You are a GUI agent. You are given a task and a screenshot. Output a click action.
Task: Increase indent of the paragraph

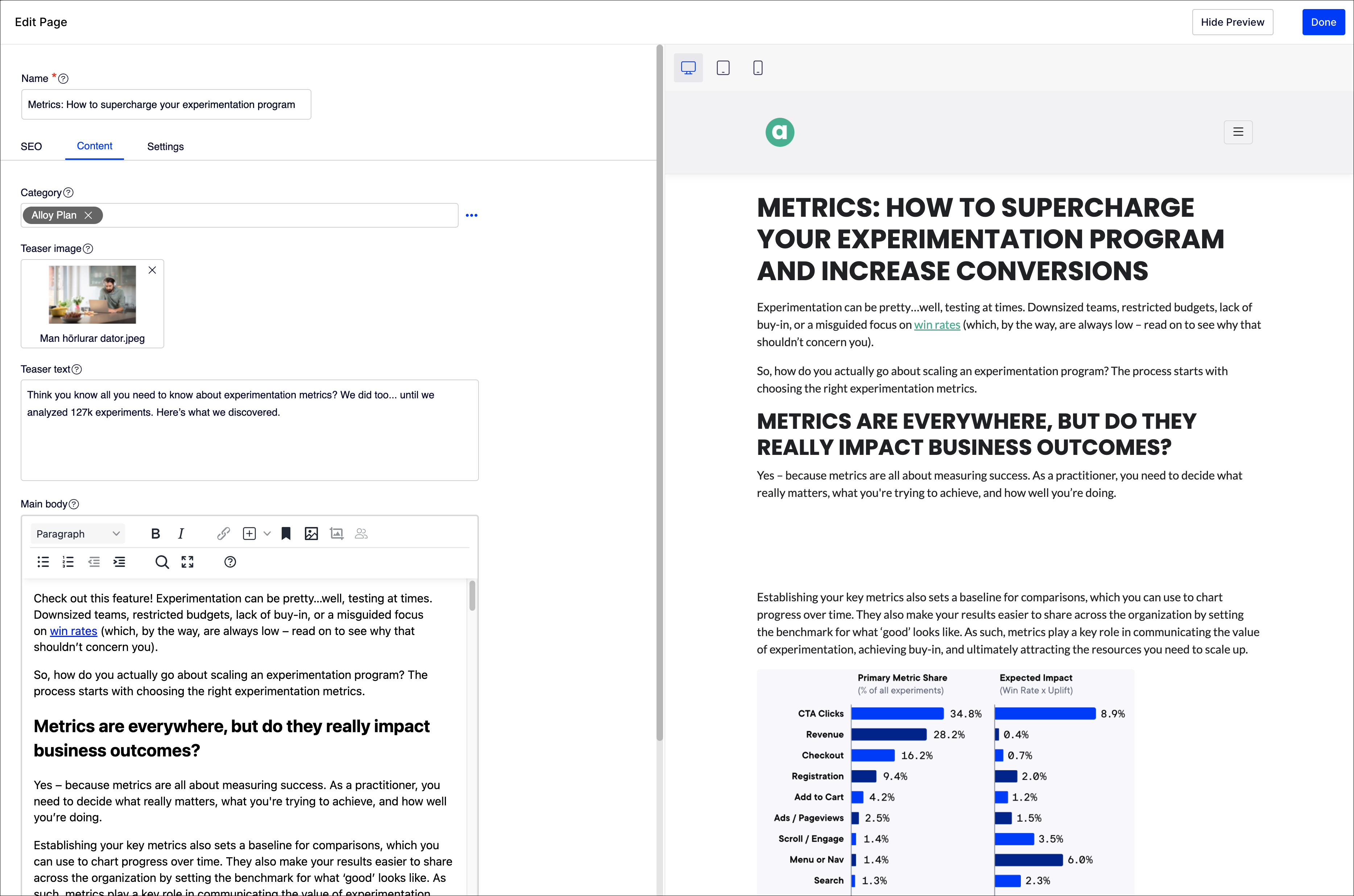tap(120, 562)
